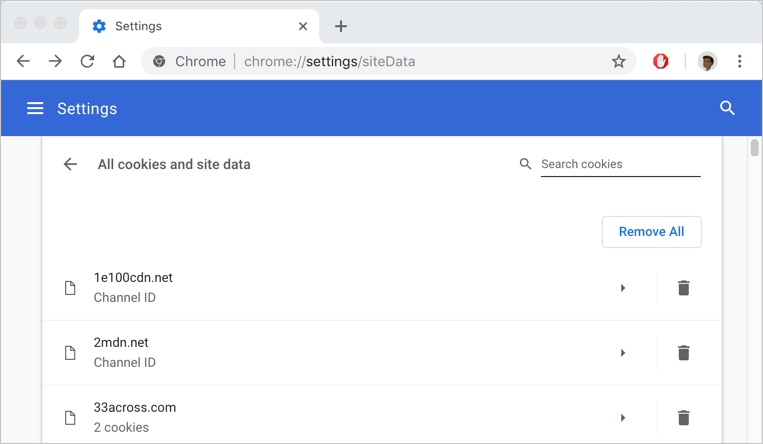Reload the current page

(87, 61)
